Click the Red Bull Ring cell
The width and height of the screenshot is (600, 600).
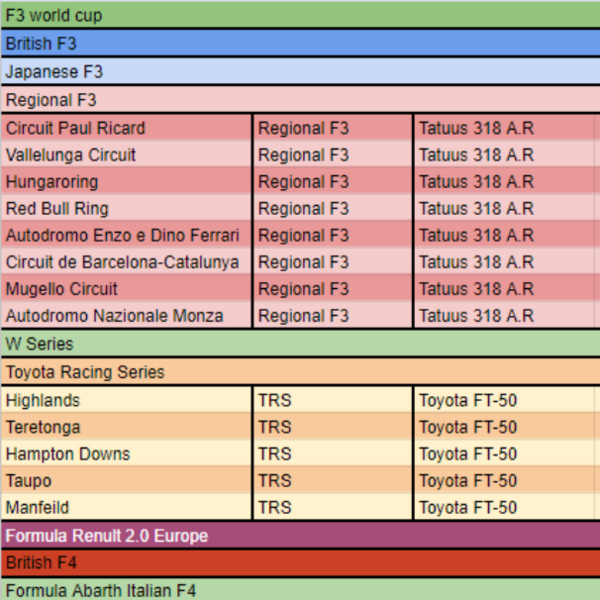[x=126, y=208]
